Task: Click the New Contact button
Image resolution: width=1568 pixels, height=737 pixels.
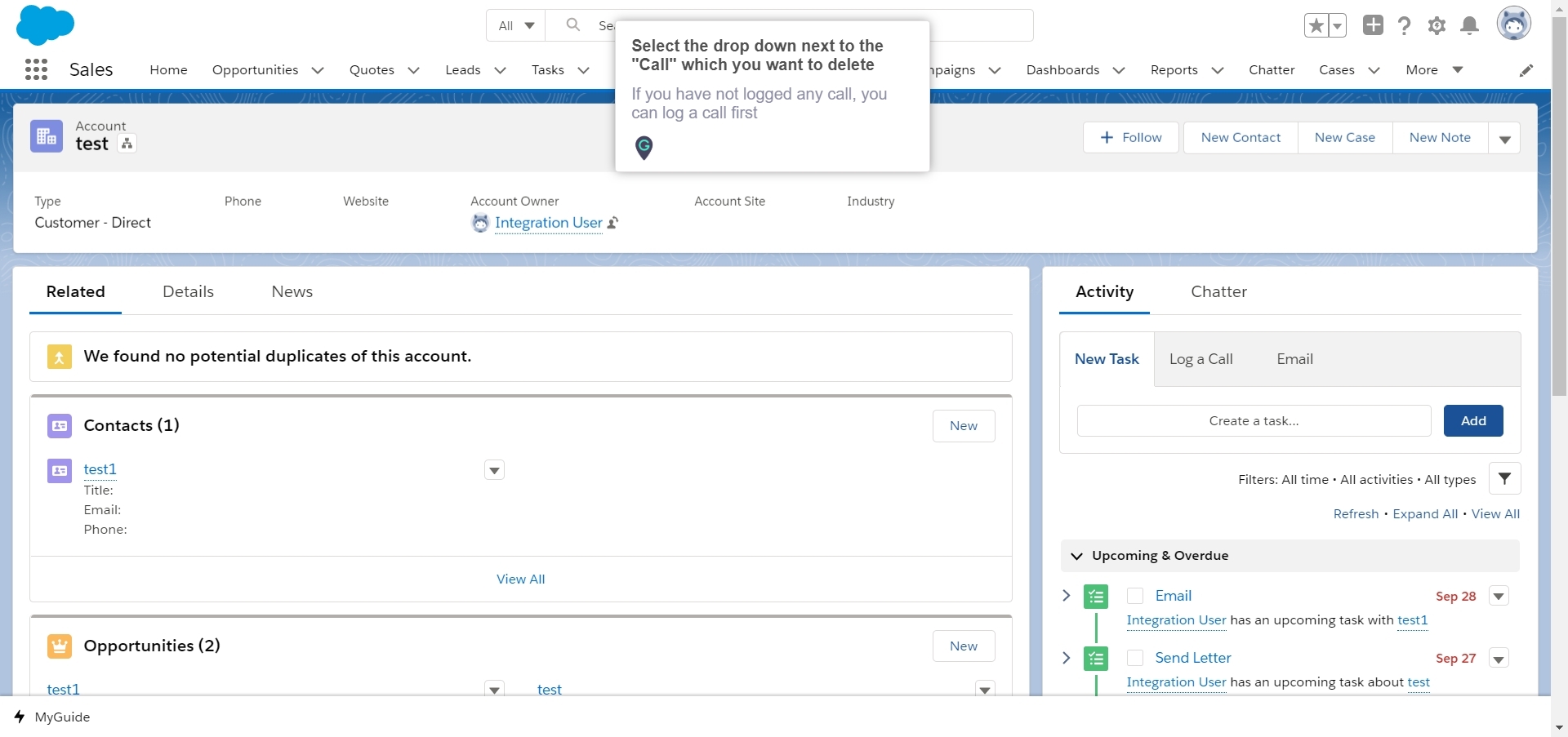Action: (x=1241, y=138)
